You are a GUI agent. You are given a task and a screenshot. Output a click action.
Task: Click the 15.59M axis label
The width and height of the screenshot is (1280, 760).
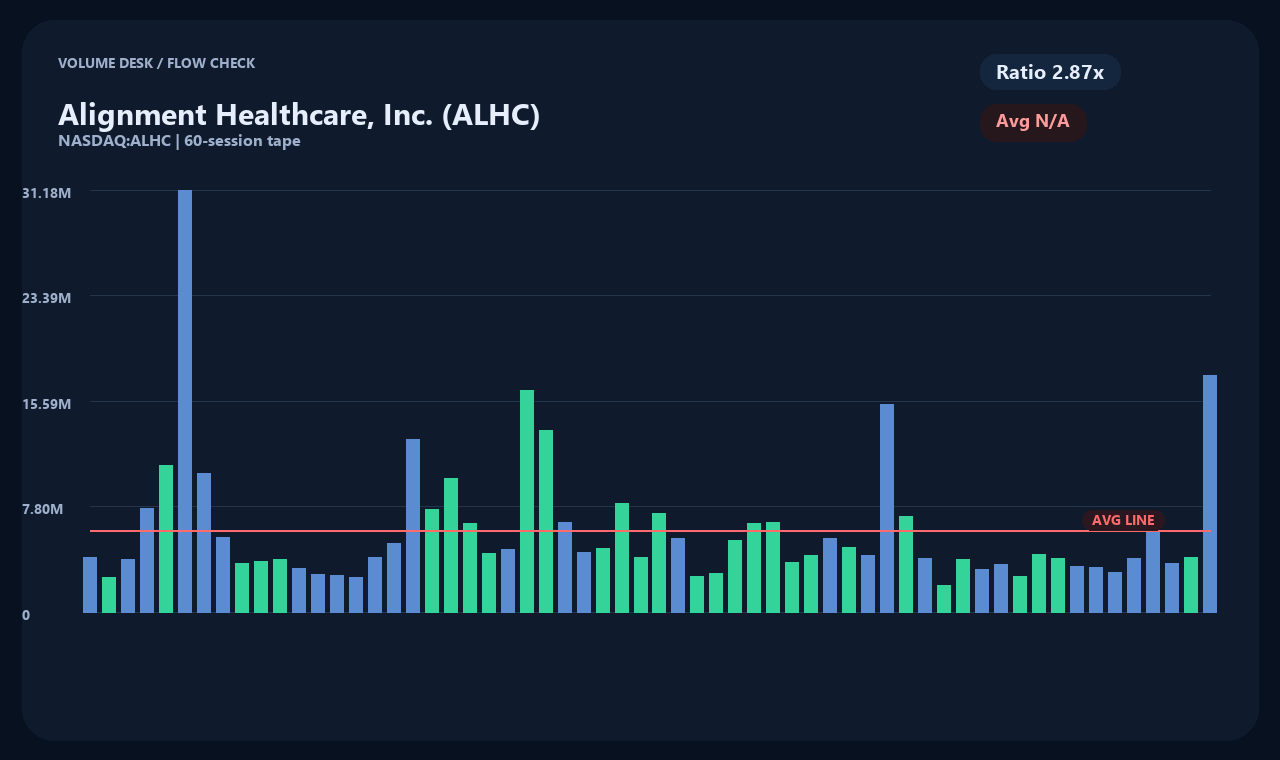46,404
